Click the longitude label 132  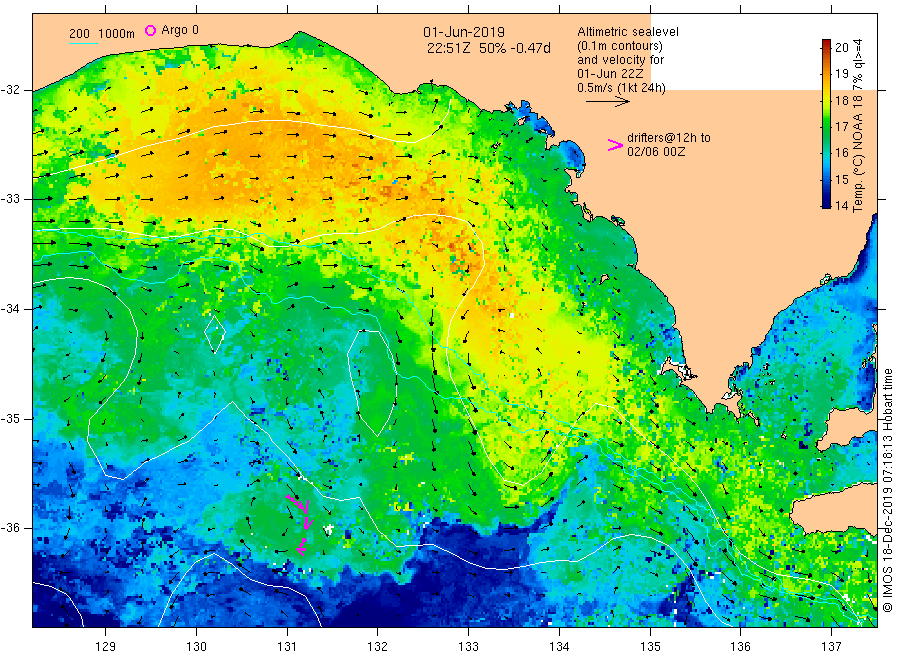pos(378,647)
